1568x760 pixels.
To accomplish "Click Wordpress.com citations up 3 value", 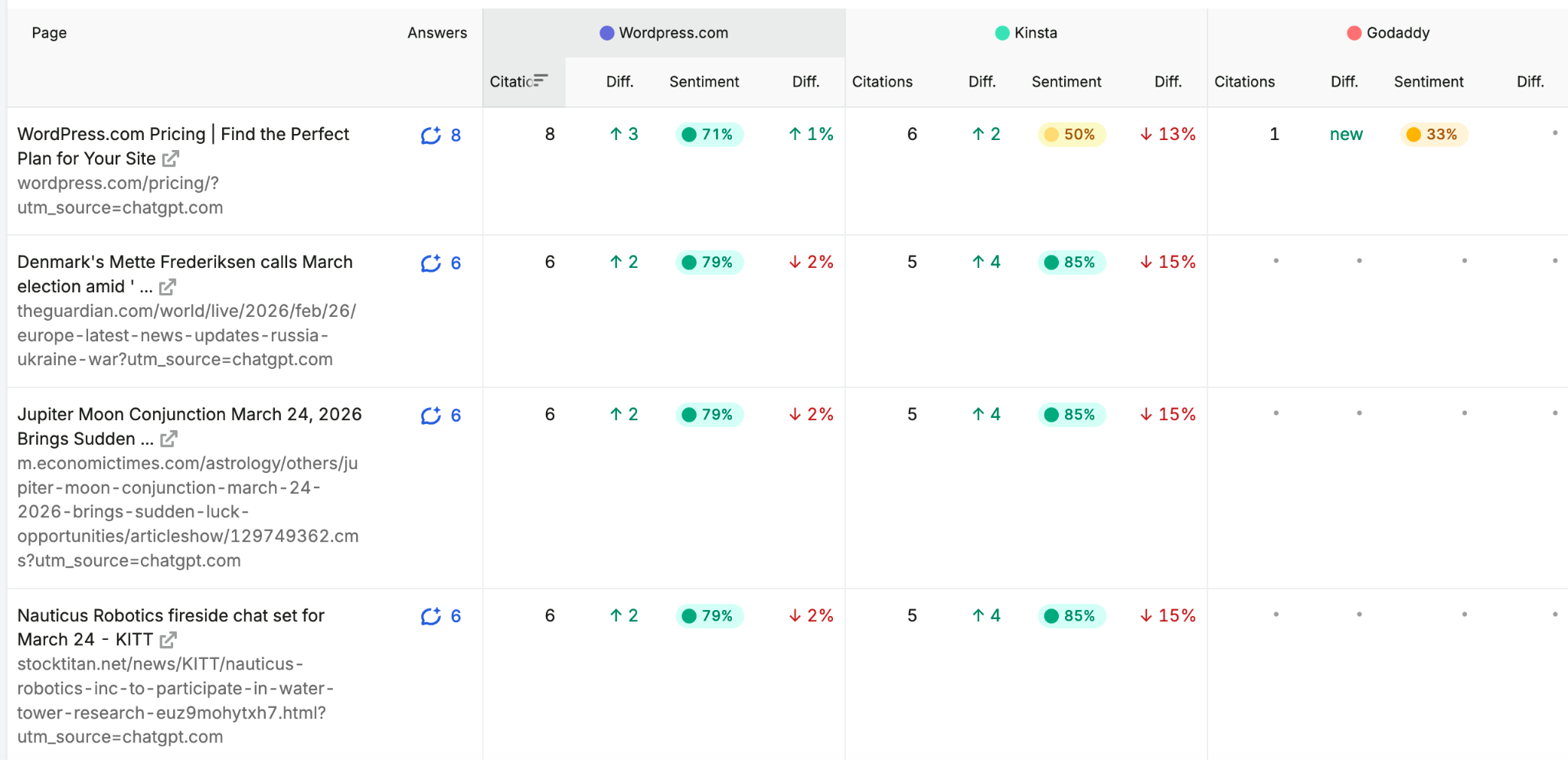I will [623, 135].
